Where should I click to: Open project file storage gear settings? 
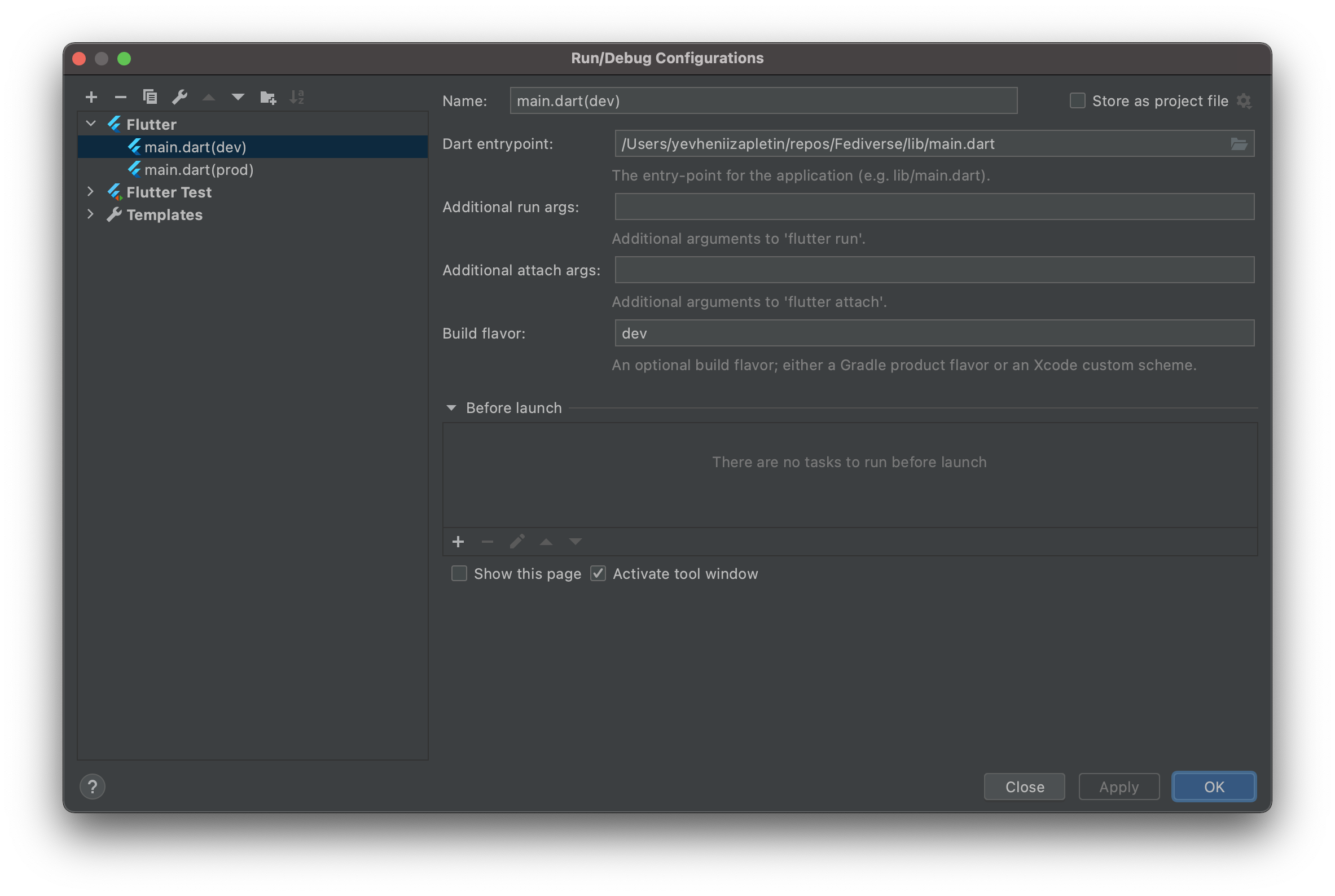pyautogui.click(x=1244, y=101)
